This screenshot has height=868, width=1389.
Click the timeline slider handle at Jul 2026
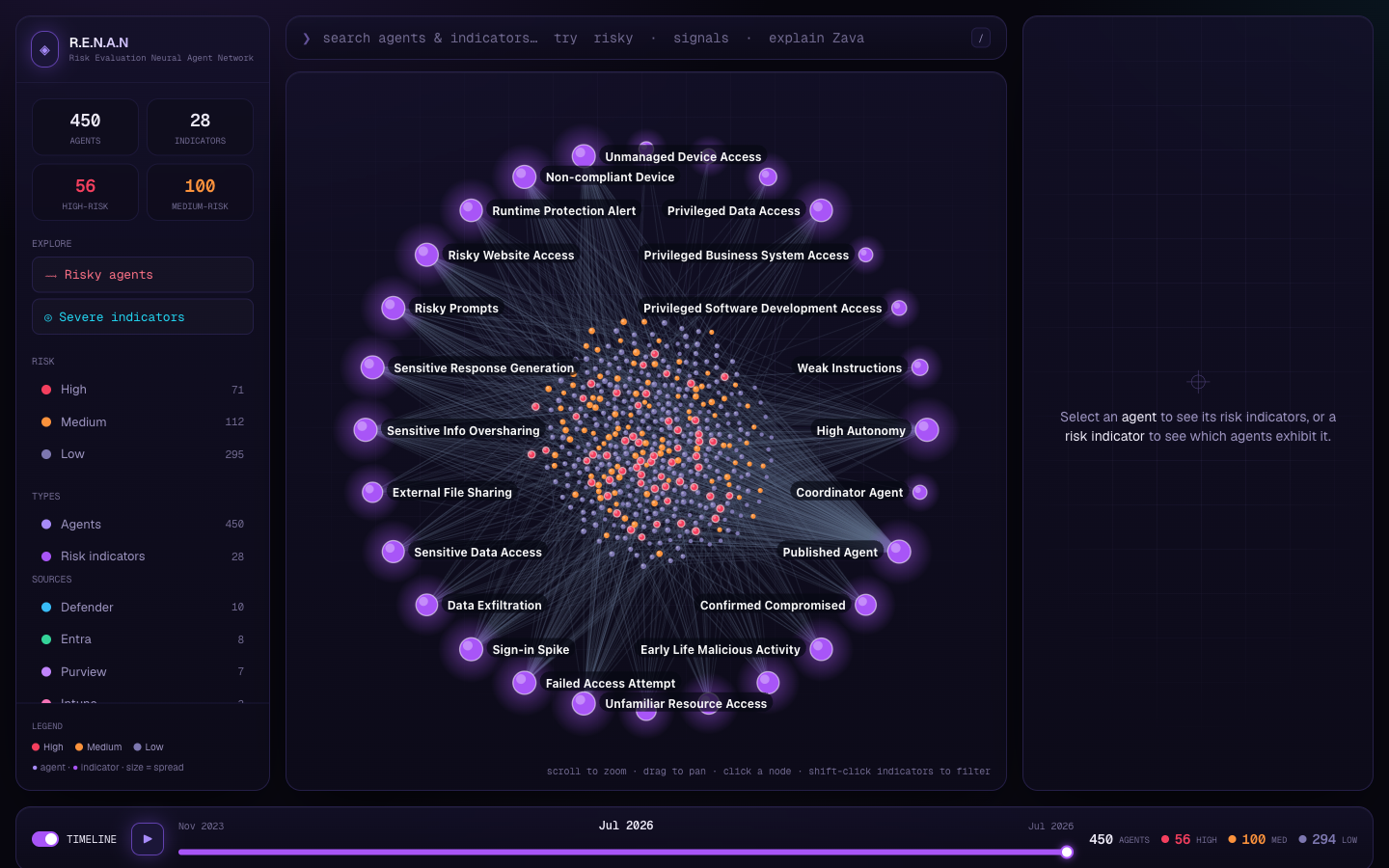coord(1067,852)
